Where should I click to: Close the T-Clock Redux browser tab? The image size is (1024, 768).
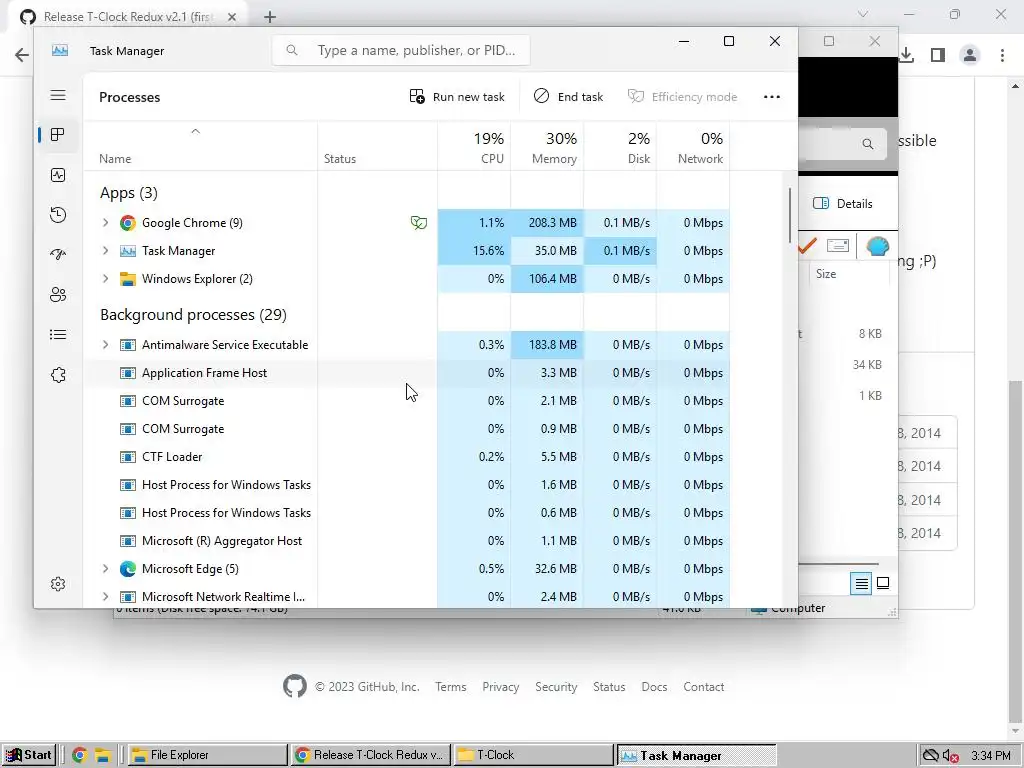232,17
